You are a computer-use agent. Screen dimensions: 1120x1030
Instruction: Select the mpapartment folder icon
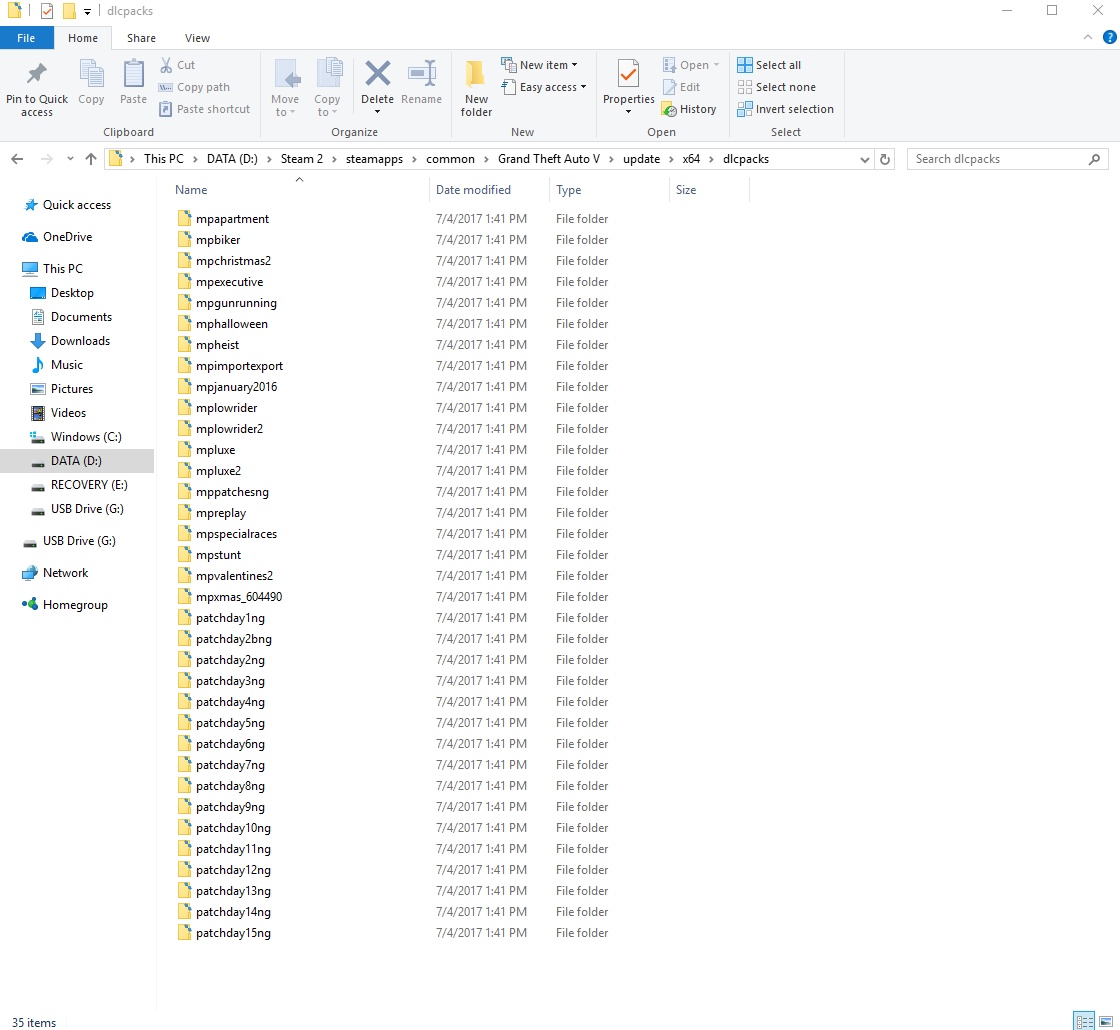pyautogui.click(x=184, y=219)
